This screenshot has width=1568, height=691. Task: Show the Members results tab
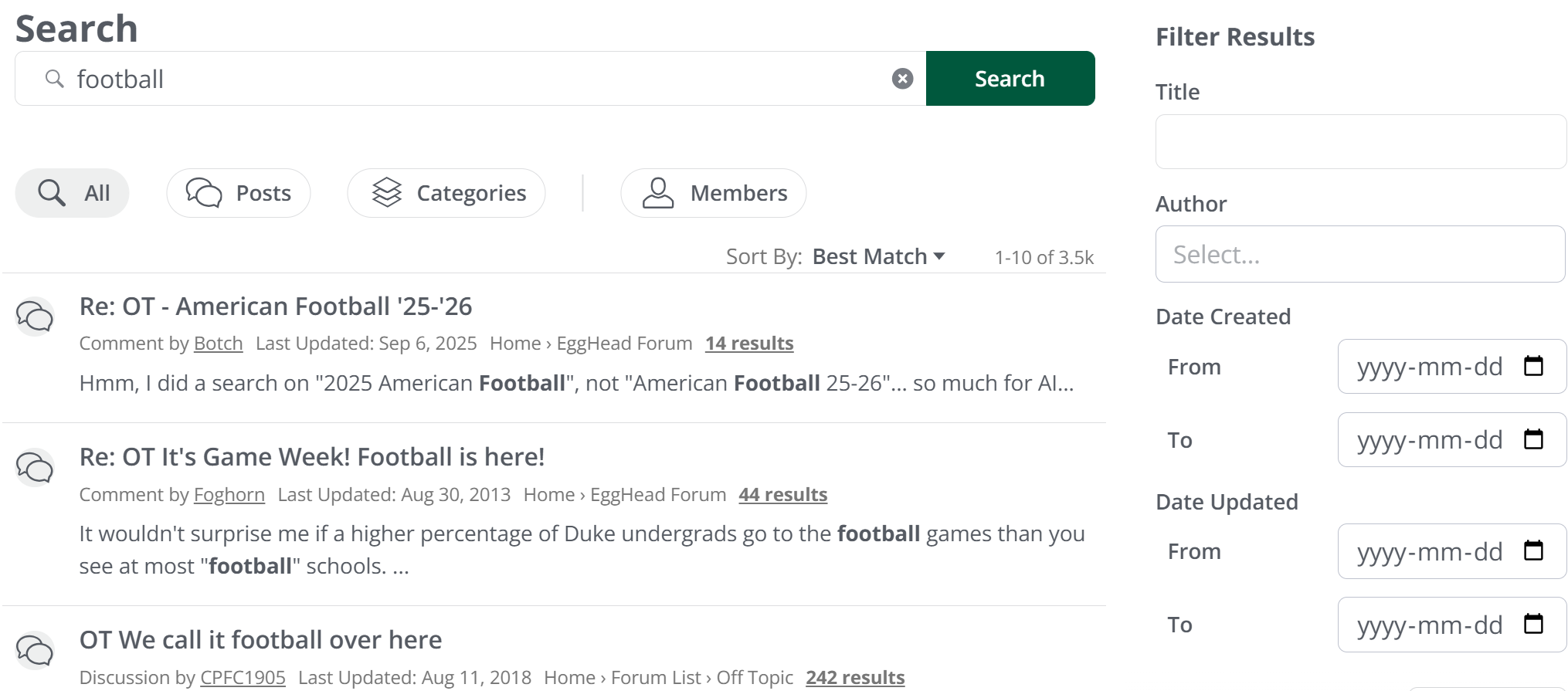(714, 193)
